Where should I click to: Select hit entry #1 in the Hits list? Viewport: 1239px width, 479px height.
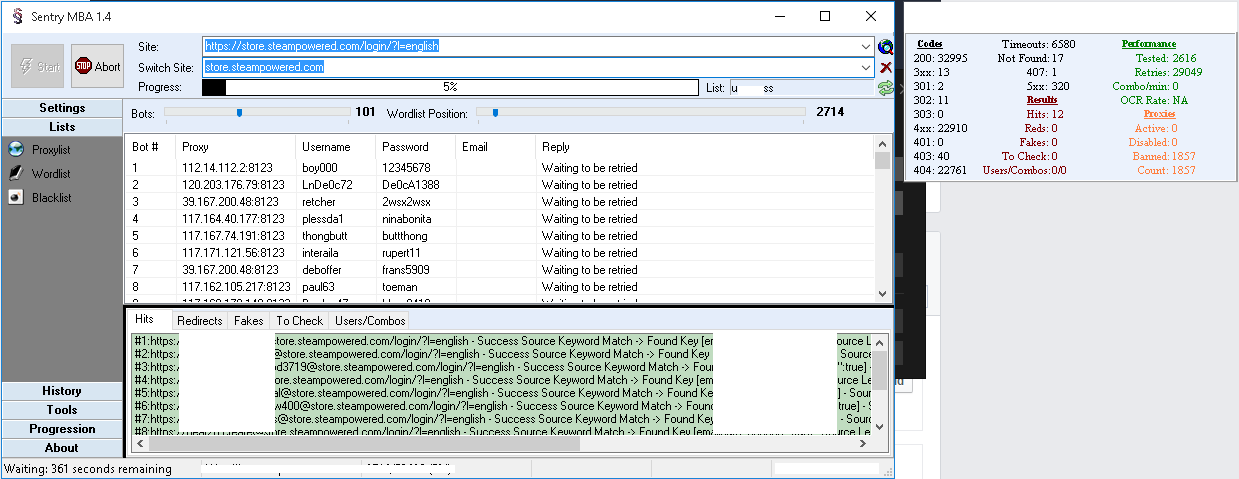501,341
